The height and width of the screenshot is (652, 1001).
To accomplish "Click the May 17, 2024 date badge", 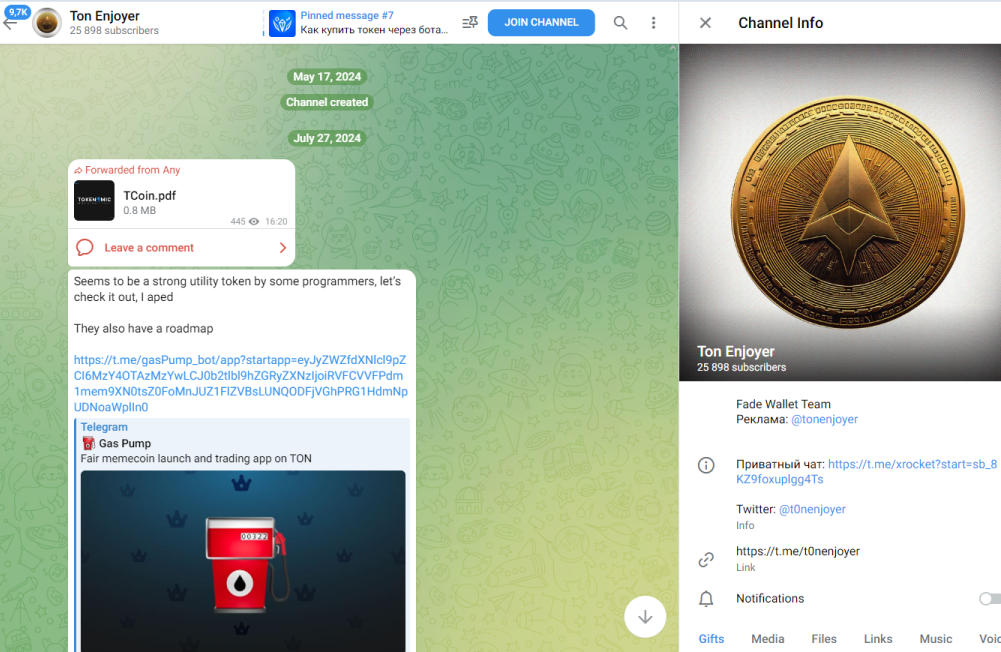I will [327, 77].
